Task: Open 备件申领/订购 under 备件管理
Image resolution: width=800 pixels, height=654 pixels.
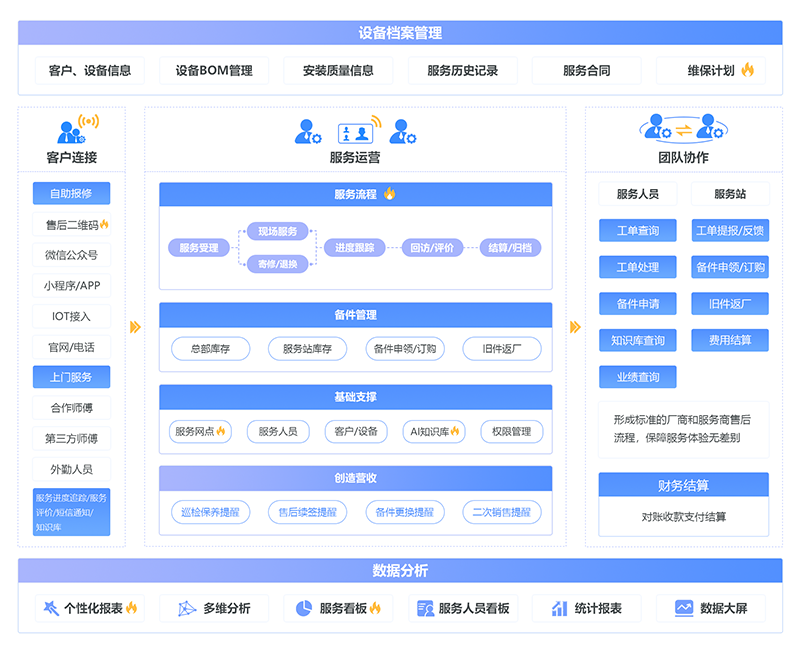Action: [x=405, y=349]
